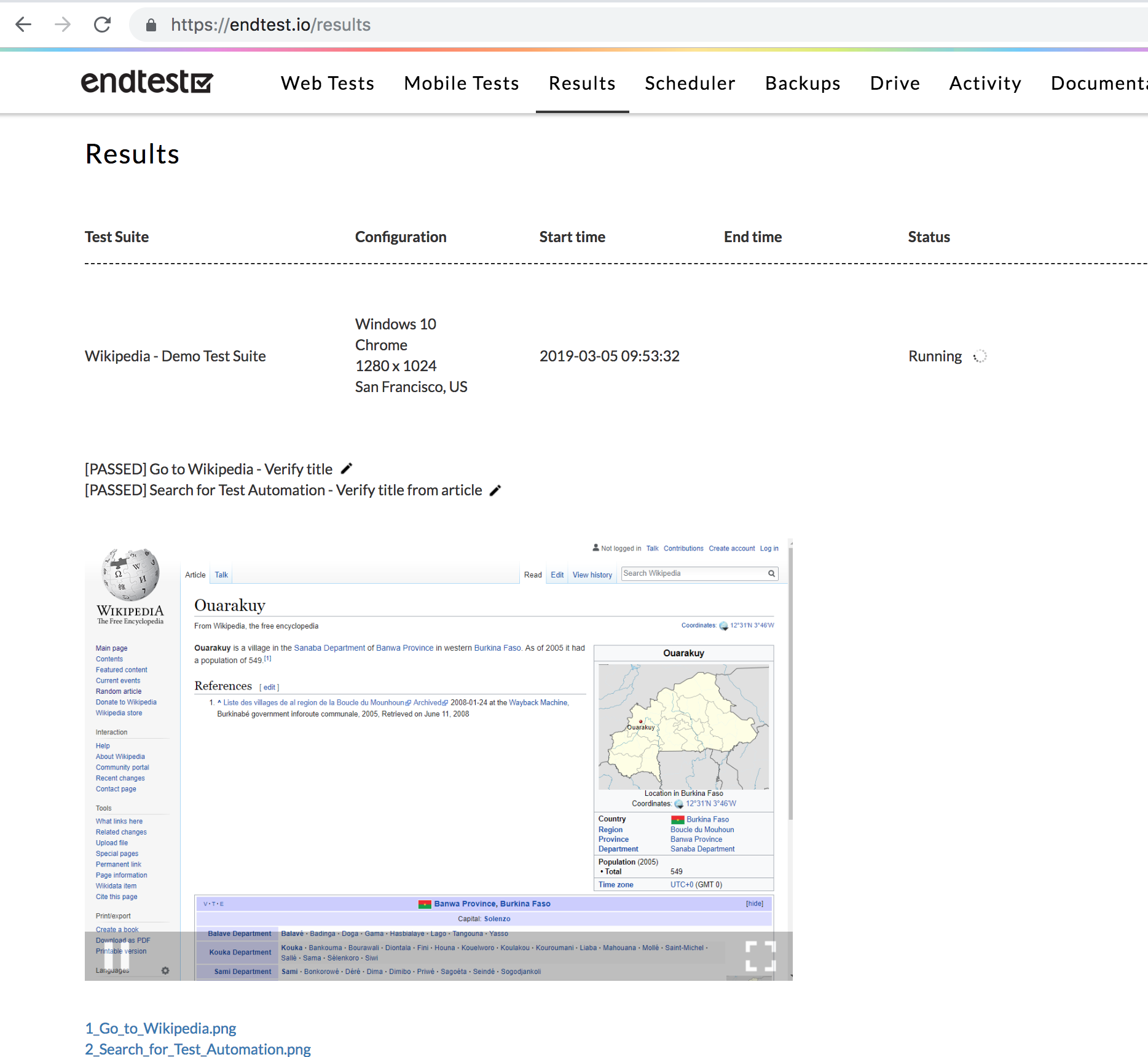Click the Log in link
The image size is (1148, 1057).
click(x=769, y=548)
